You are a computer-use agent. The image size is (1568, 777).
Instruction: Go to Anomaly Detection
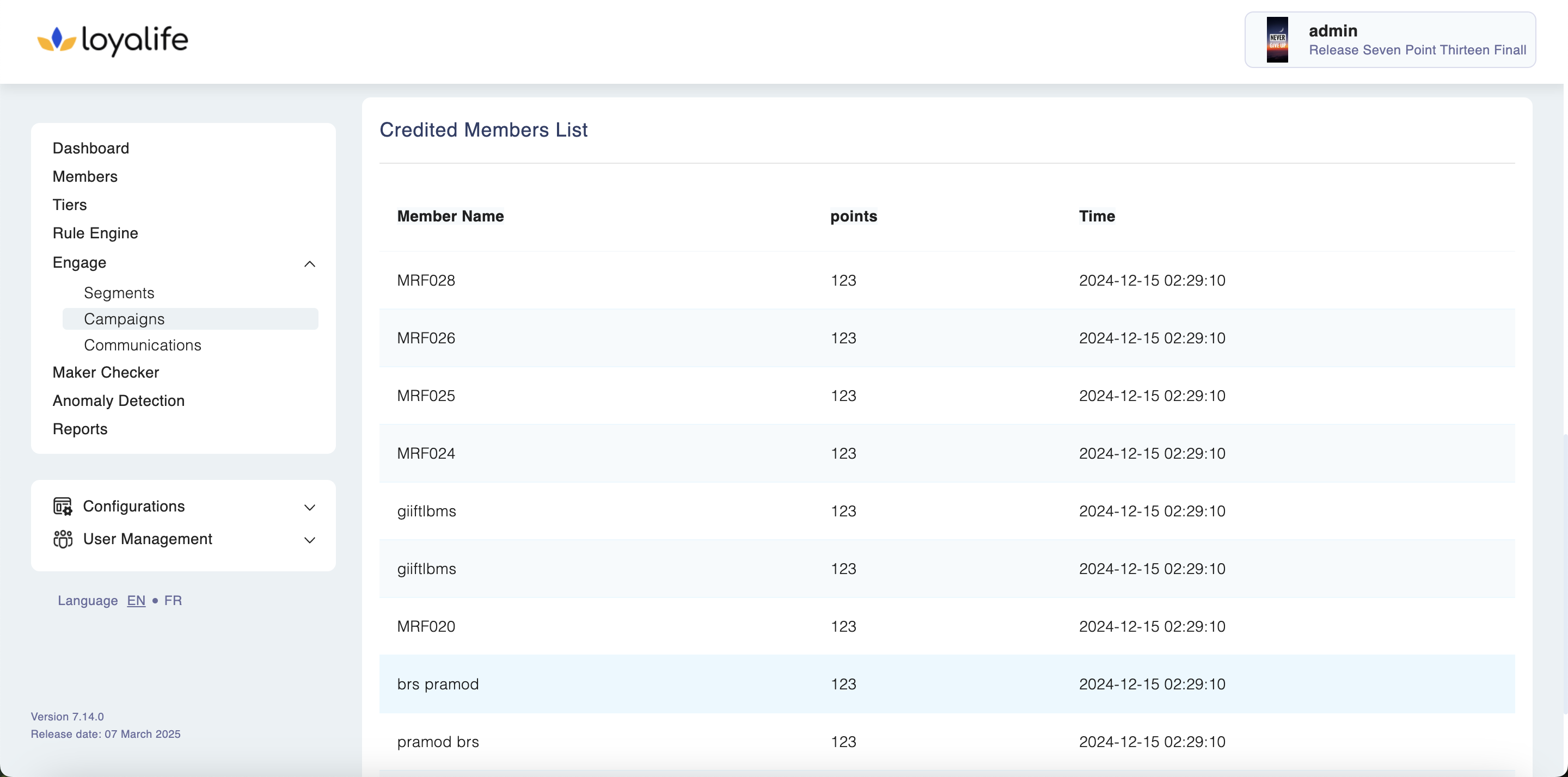point(118,401)
